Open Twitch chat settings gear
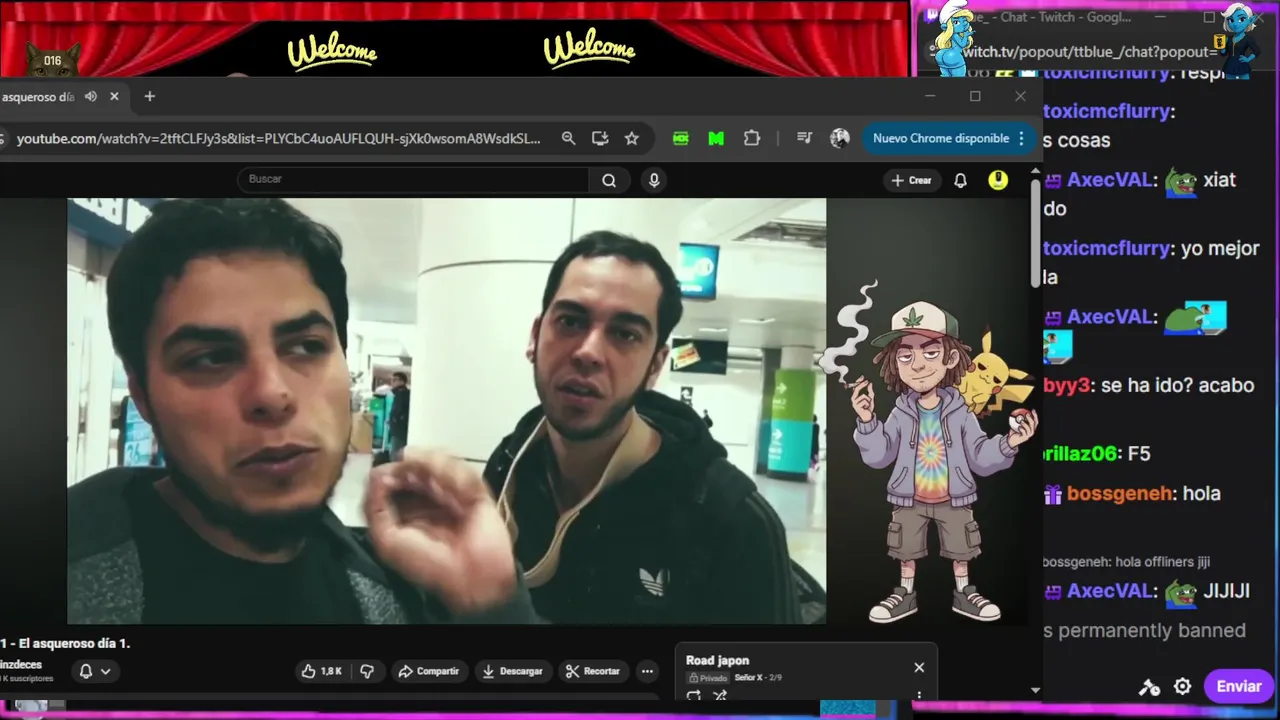 click(x=1182, y=686)
